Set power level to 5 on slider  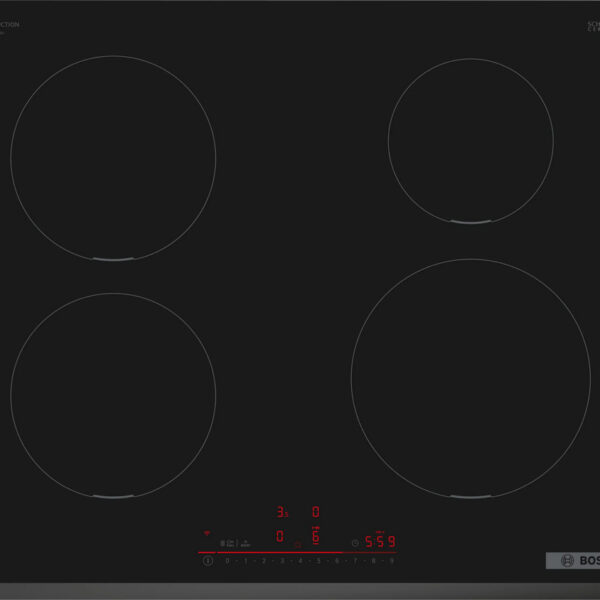(x=318, y=561)
